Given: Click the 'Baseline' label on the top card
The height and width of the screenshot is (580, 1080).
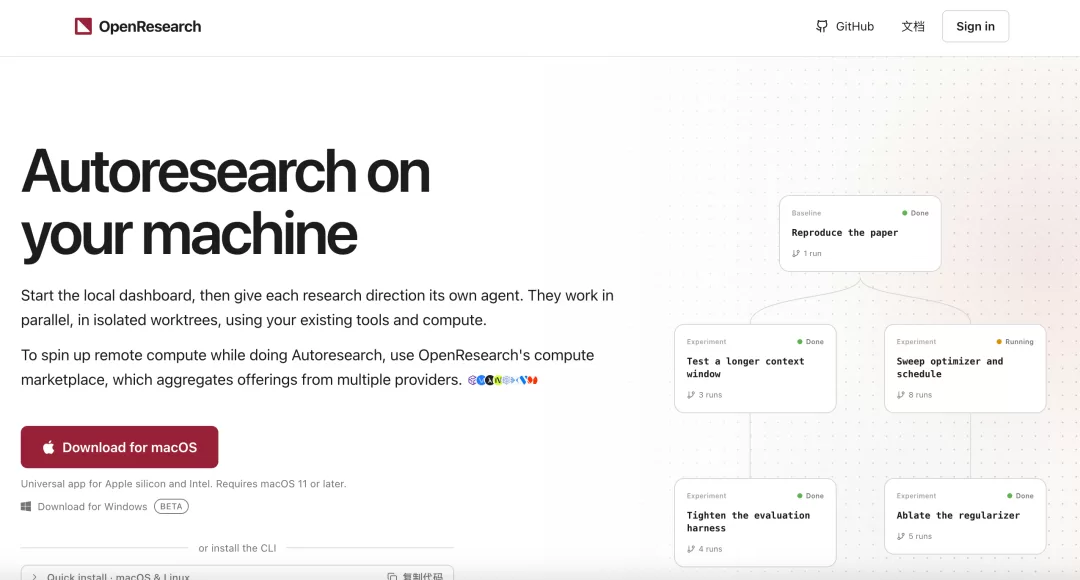Looking at the screenshot, I should (x=806, y=214).
